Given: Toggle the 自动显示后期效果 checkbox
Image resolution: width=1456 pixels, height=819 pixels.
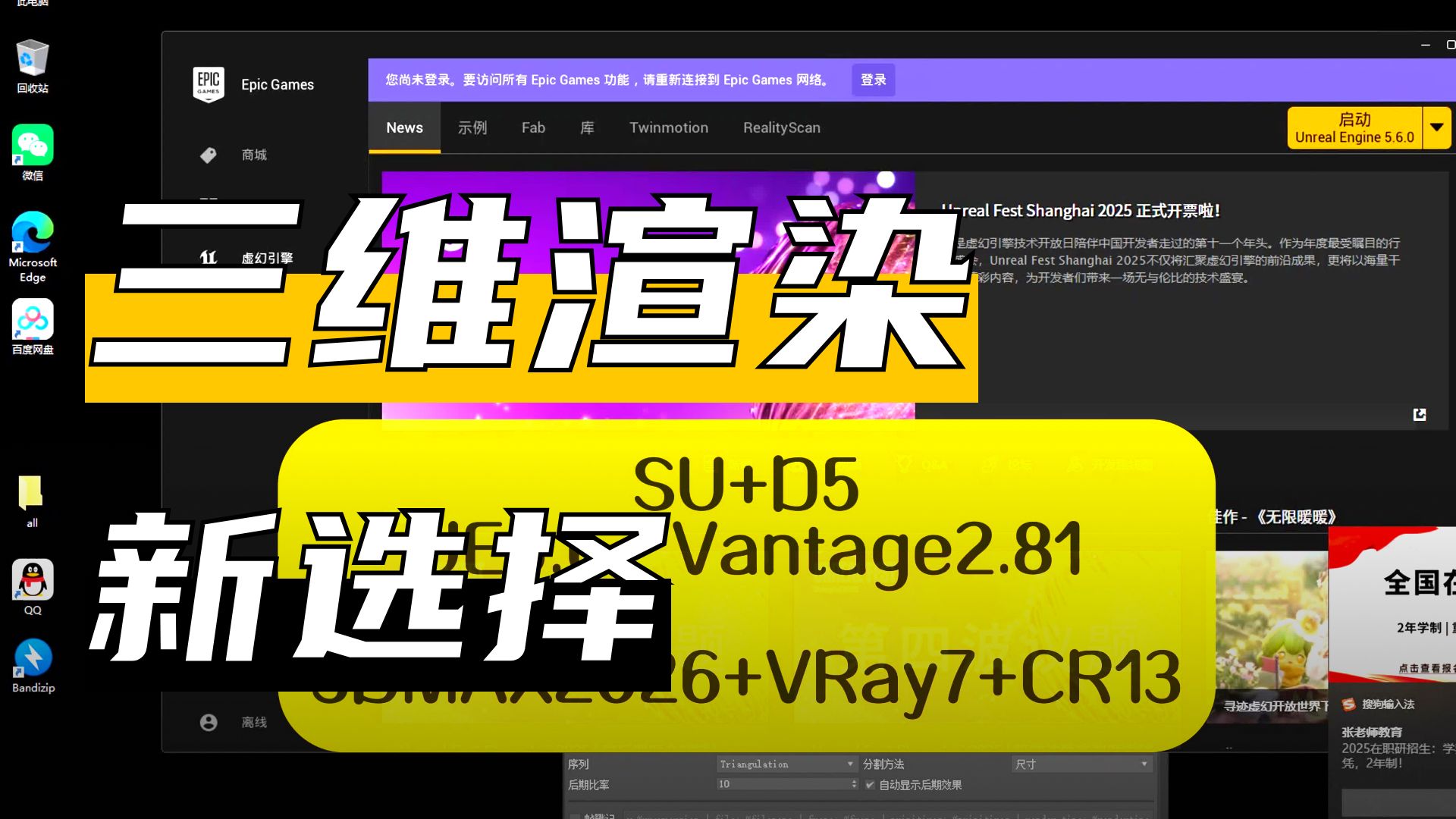Looking at the screenshot, I should click(870, 785).
